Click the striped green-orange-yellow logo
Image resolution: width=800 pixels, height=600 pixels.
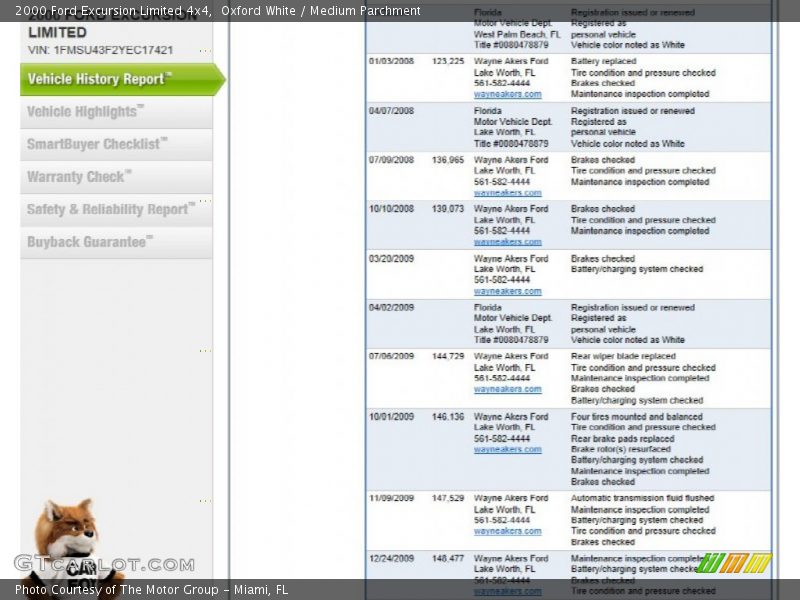coord(734,563)
